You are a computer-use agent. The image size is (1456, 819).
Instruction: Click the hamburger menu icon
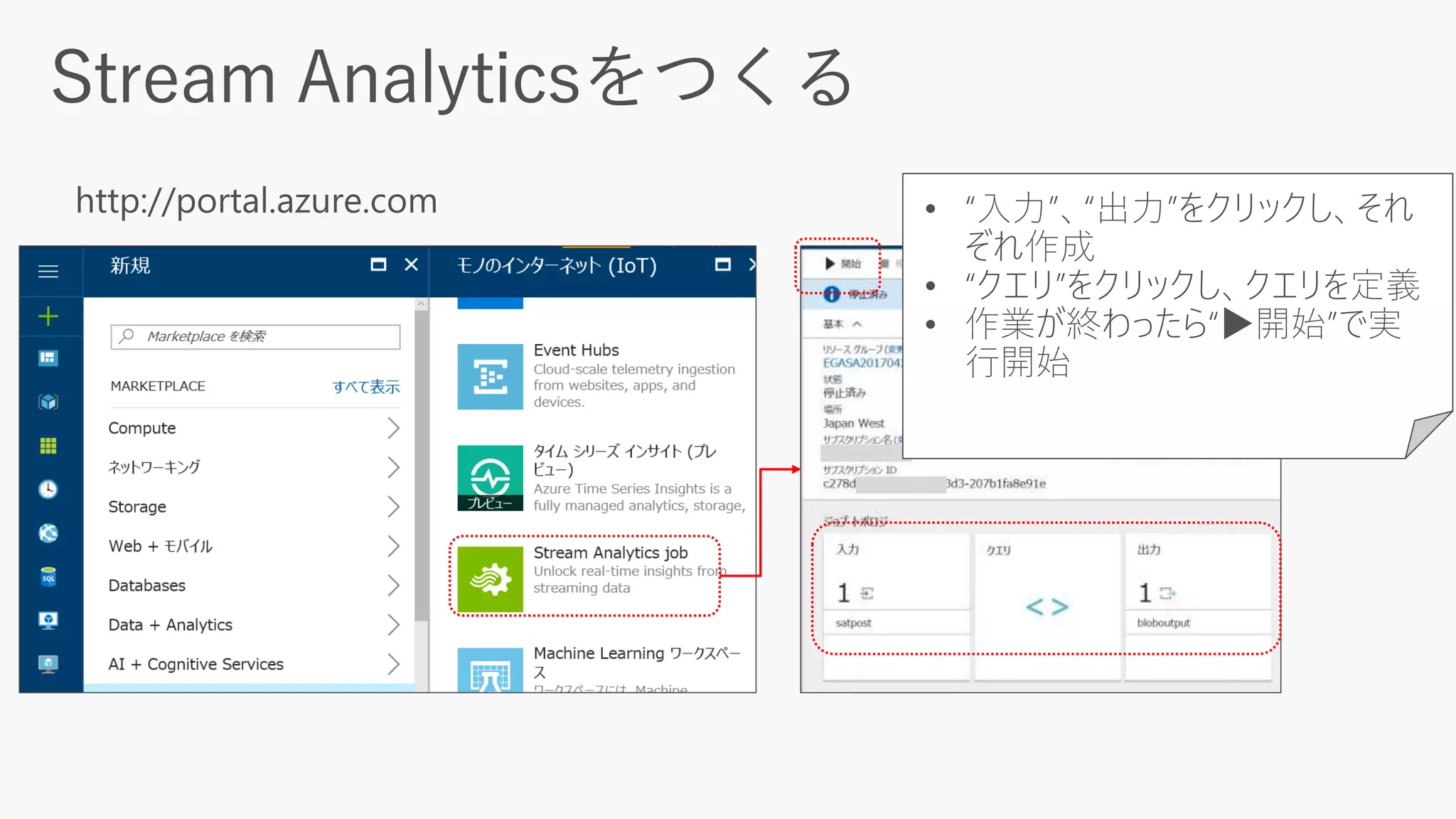click(48, 272)
